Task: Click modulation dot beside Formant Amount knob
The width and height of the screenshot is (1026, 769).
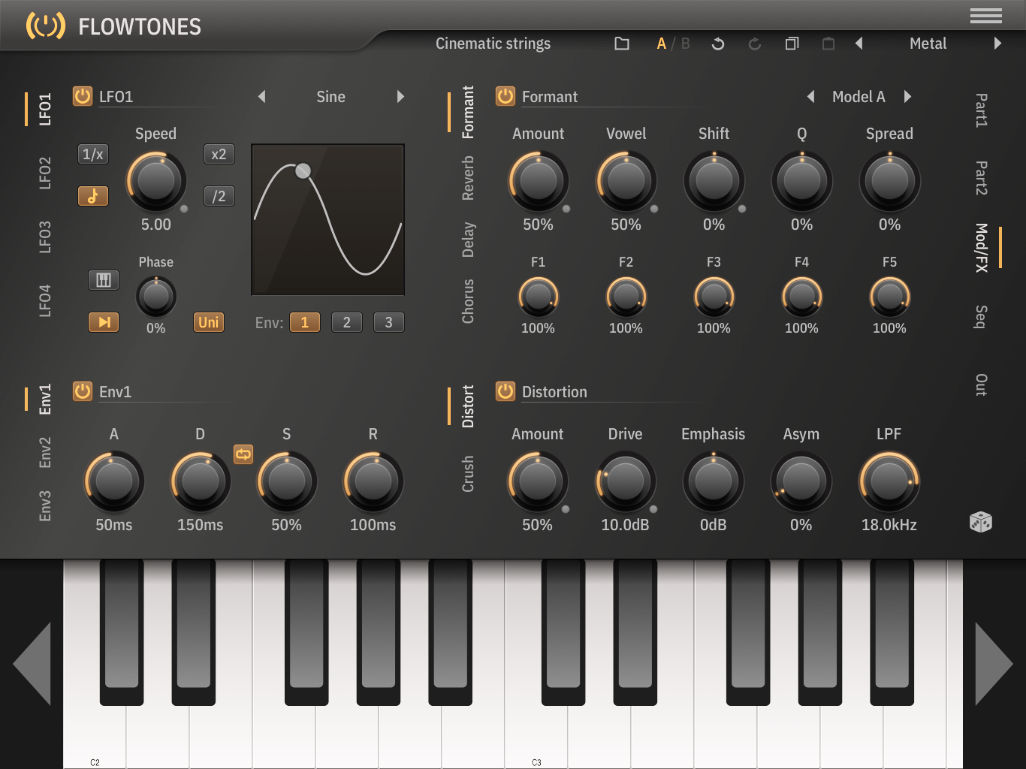Action: pos(566,209)
